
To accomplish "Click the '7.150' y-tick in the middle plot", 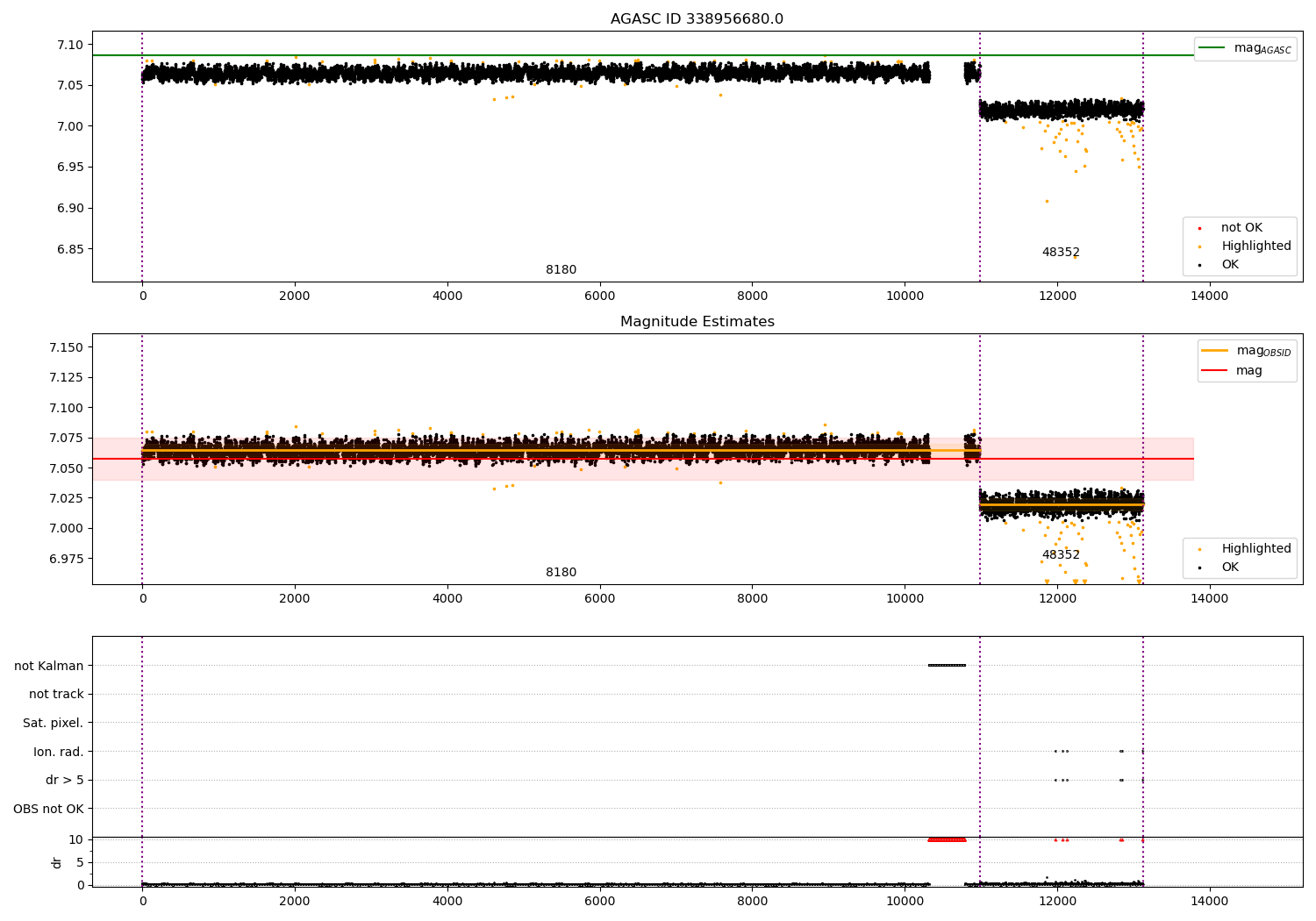I will click(x=68, y=347).
